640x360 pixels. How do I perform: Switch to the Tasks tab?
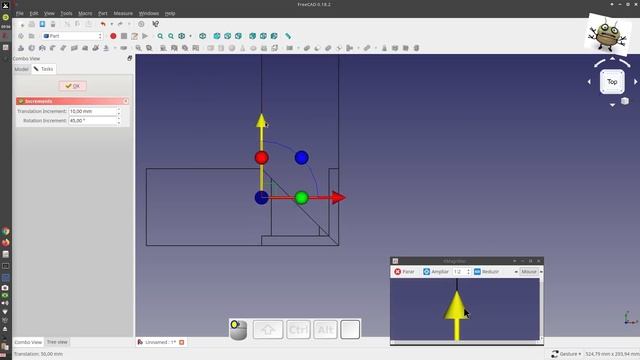point(44,69)
